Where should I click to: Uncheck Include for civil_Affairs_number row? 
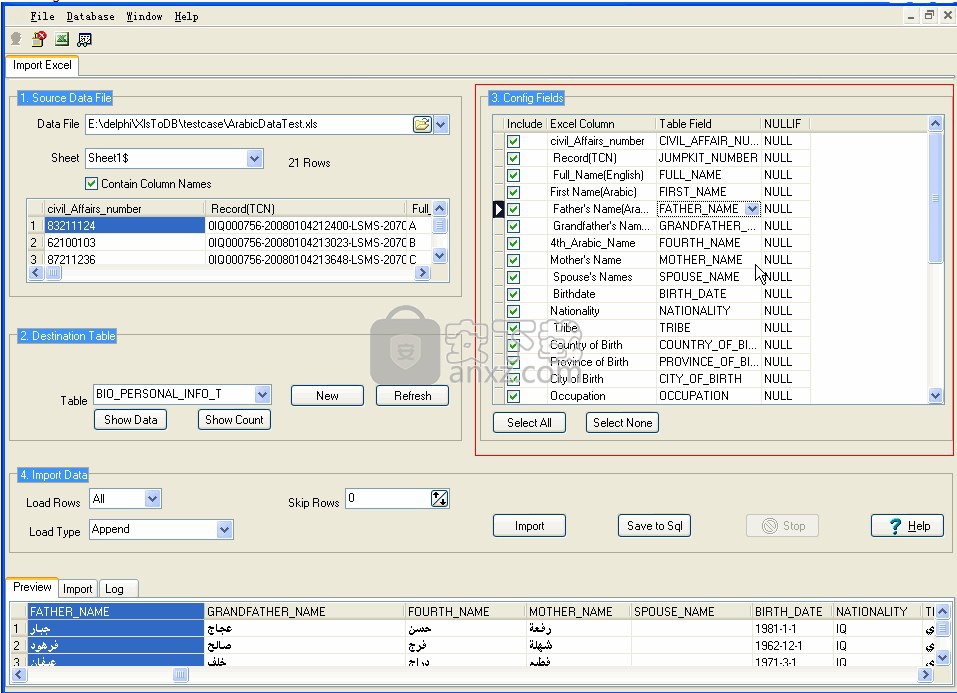point(513,141)
